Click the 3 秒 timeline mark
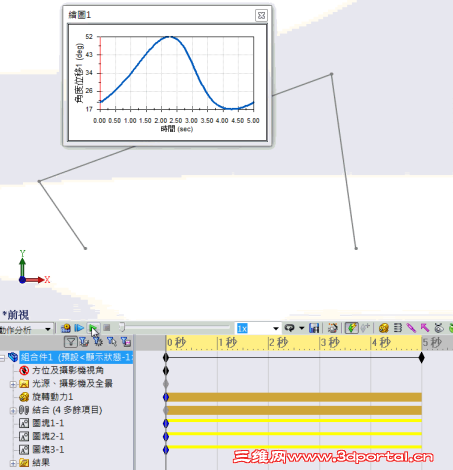The width and height of the screenshot is (453, 470). 330,342
